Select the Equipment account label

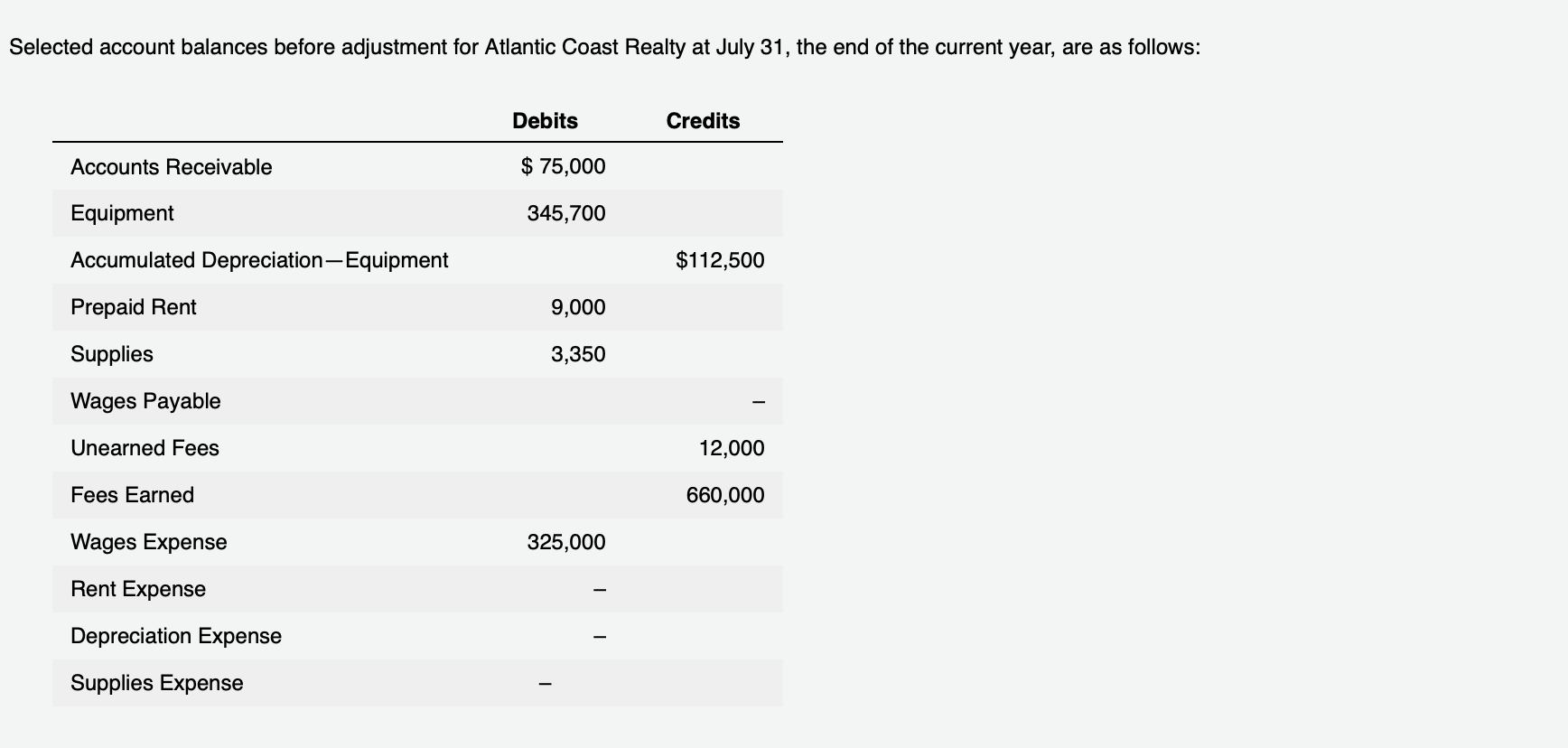coord(122,214)
